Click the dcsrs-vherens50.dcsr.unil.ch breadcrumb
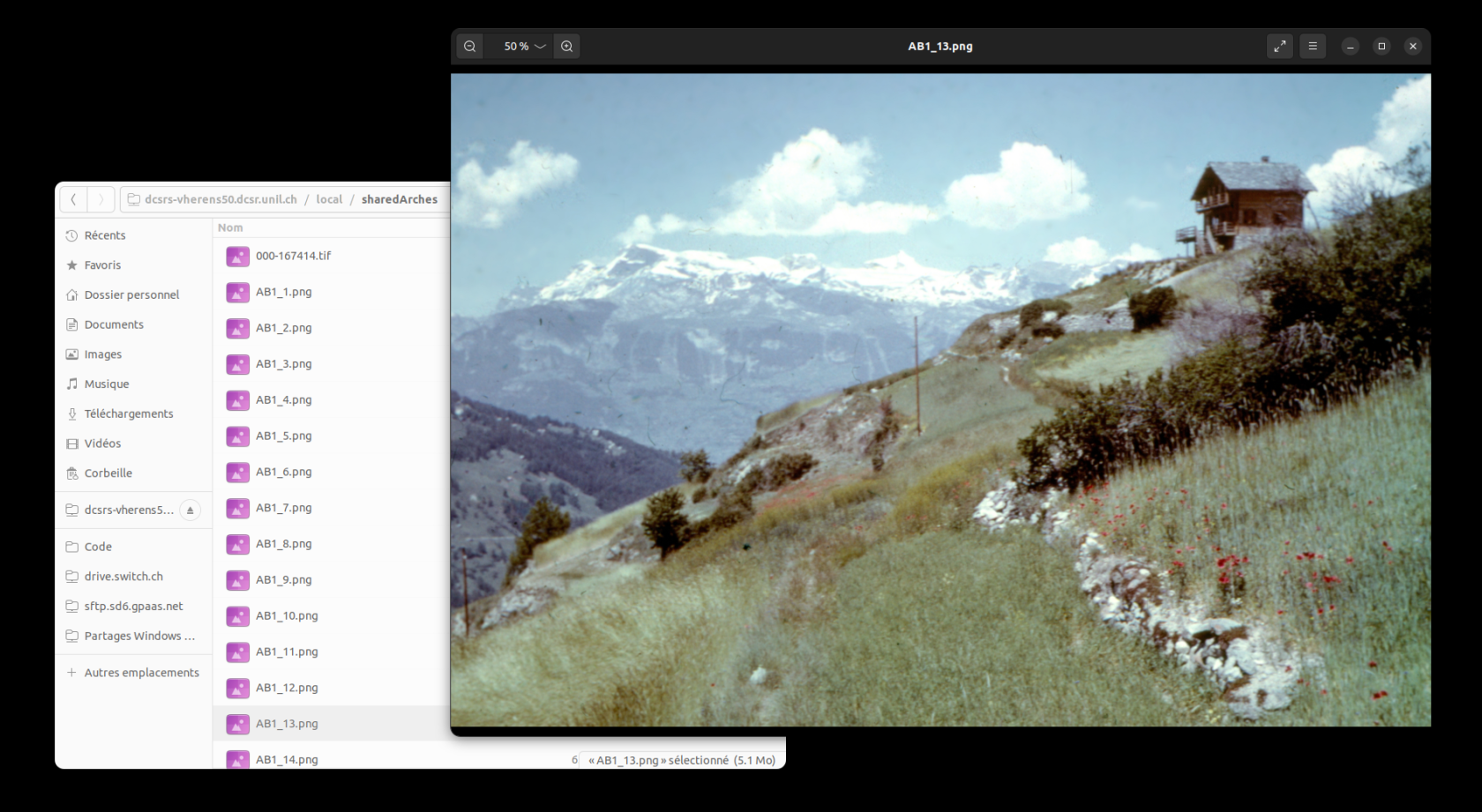Screen dimensions: 1482x812 pyautogui.click(x=221, y=200)
